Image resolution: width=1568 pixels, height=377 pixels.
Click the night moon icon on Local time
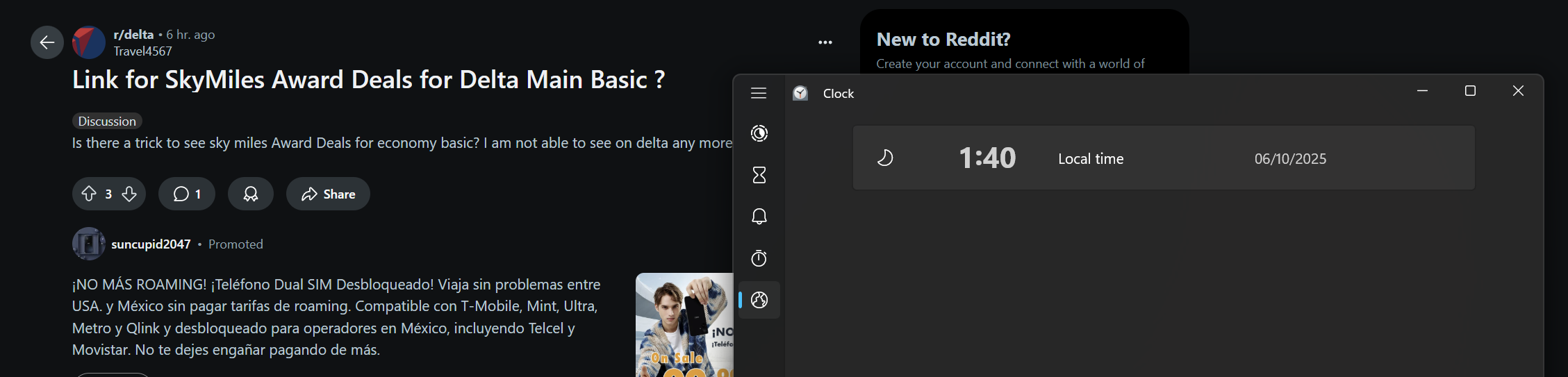click(x=885, y=158)
